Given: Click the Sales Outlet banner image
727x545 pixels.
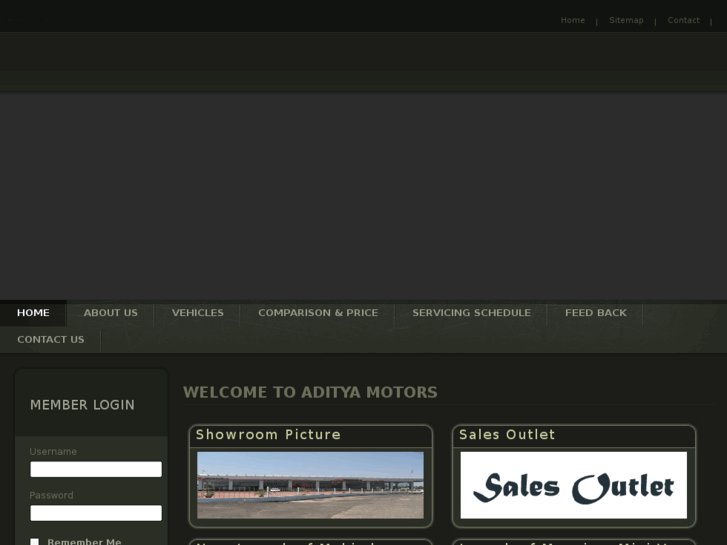Looking at the screenshot, I should (x=574, y=485).
